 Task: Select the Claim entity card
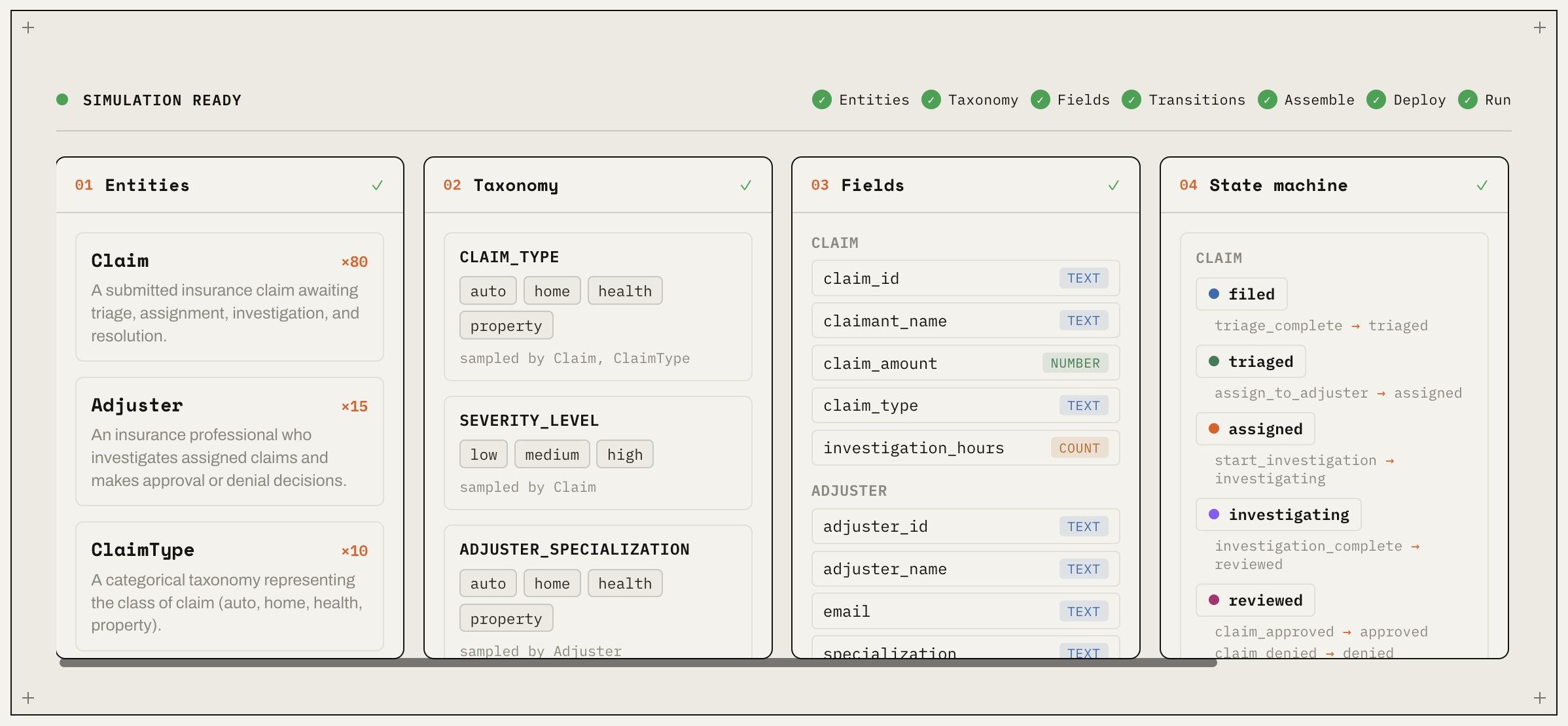[x=230, y=297]
